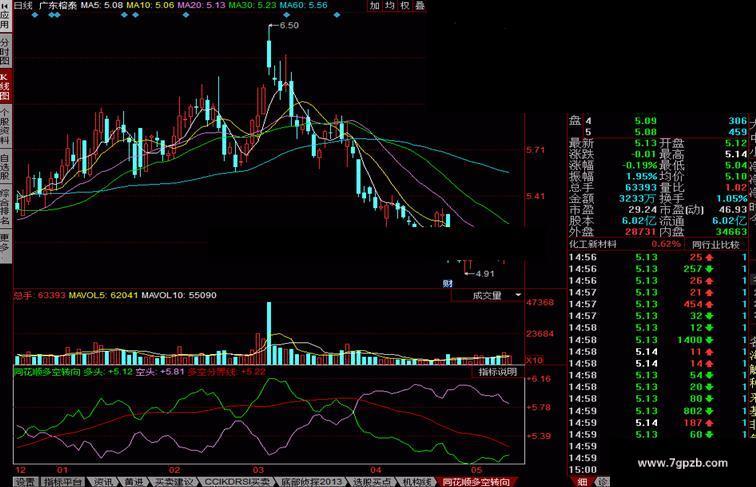Select the 同花顺多空转向 indicator tab
The width and height of the screenshot is (756, 487).
click(x=476, y=482)
